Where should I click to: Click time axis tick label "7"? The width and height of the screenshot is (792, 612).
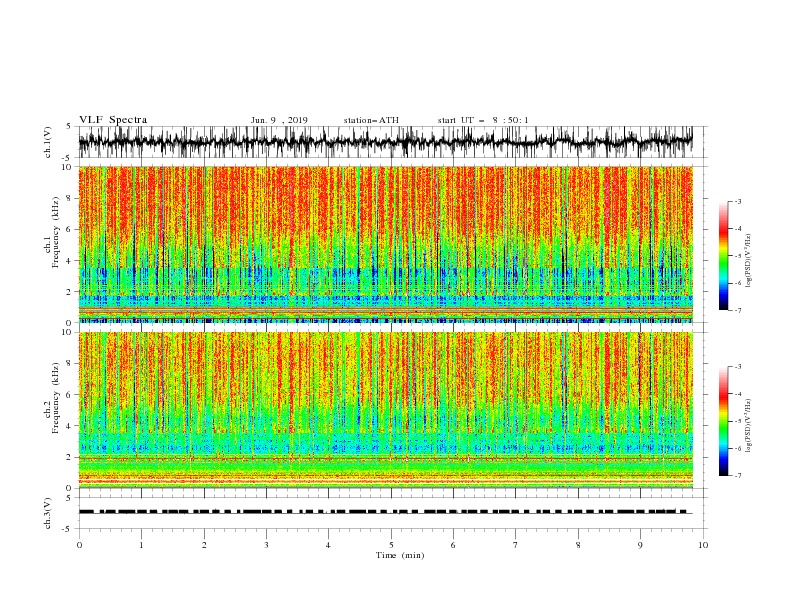click(x=515, y=545)
